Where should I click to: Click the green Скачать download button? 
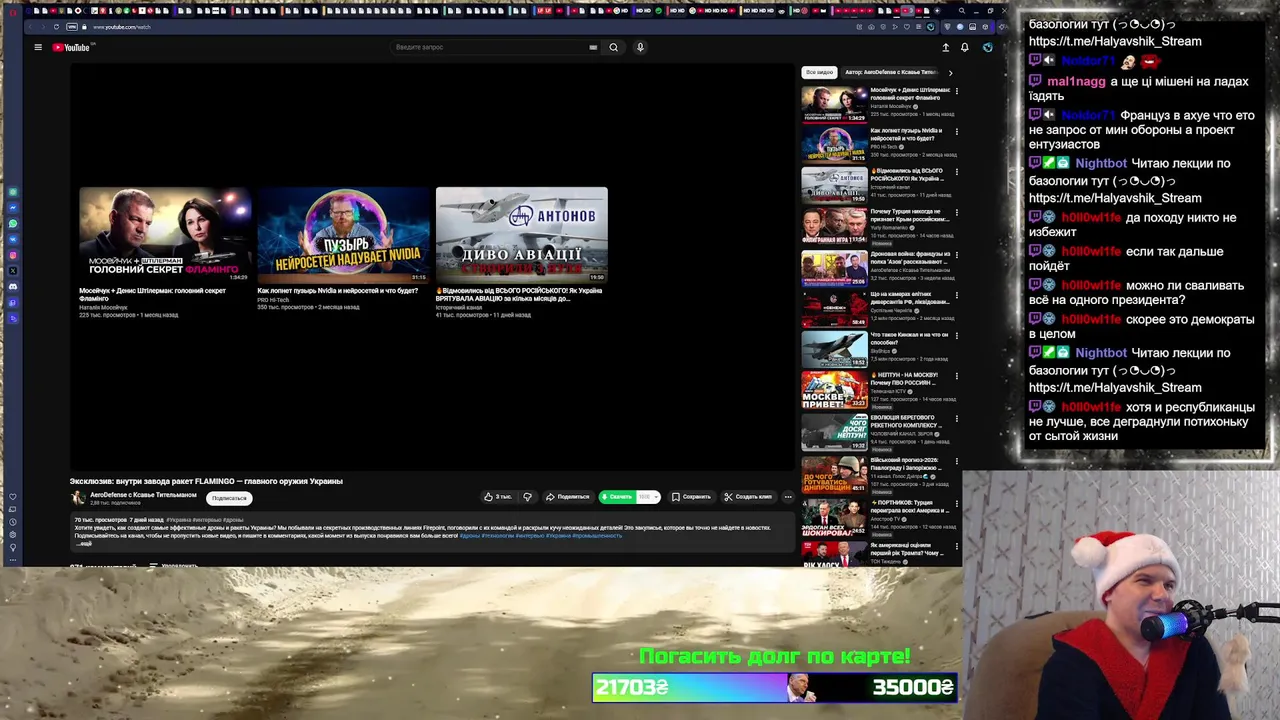click(x=617, y=497)
